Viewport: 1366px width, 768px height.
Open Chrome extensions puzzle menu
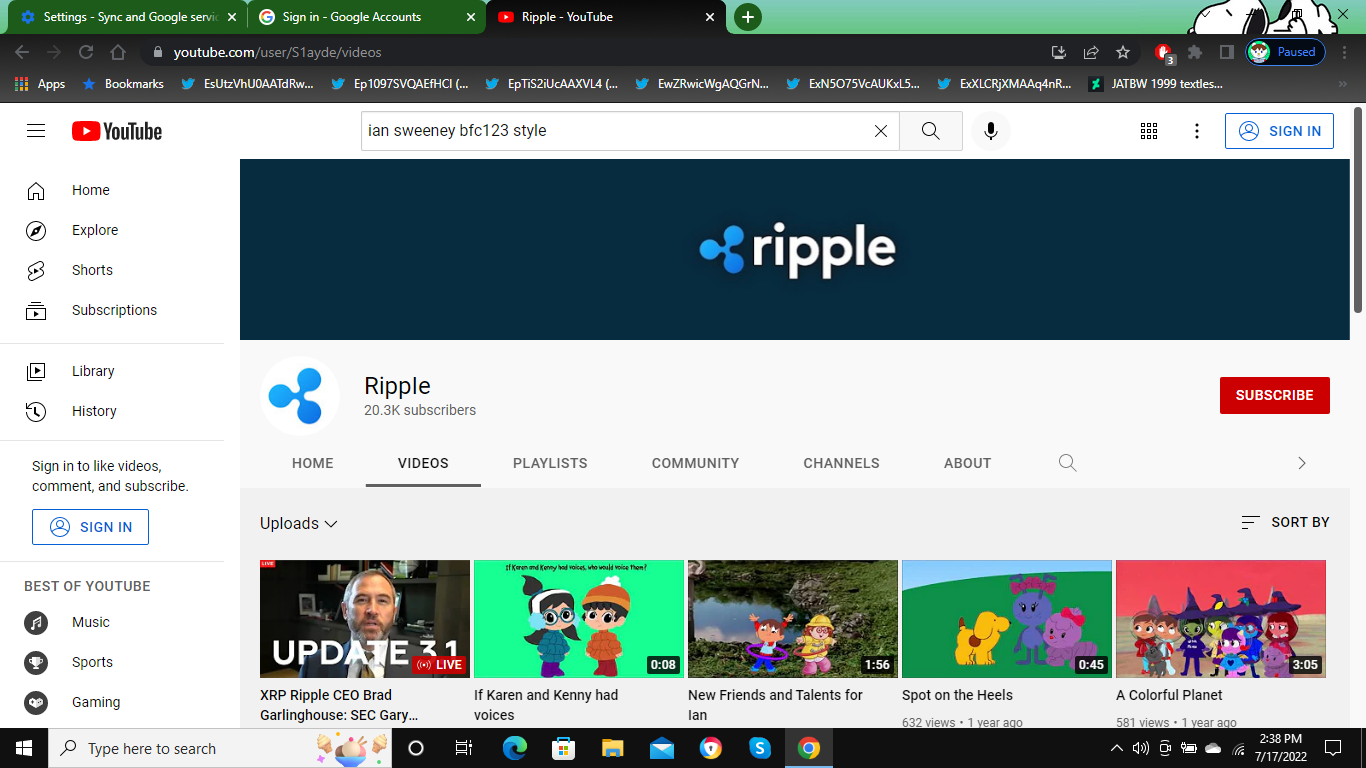tap(1195, 52)
